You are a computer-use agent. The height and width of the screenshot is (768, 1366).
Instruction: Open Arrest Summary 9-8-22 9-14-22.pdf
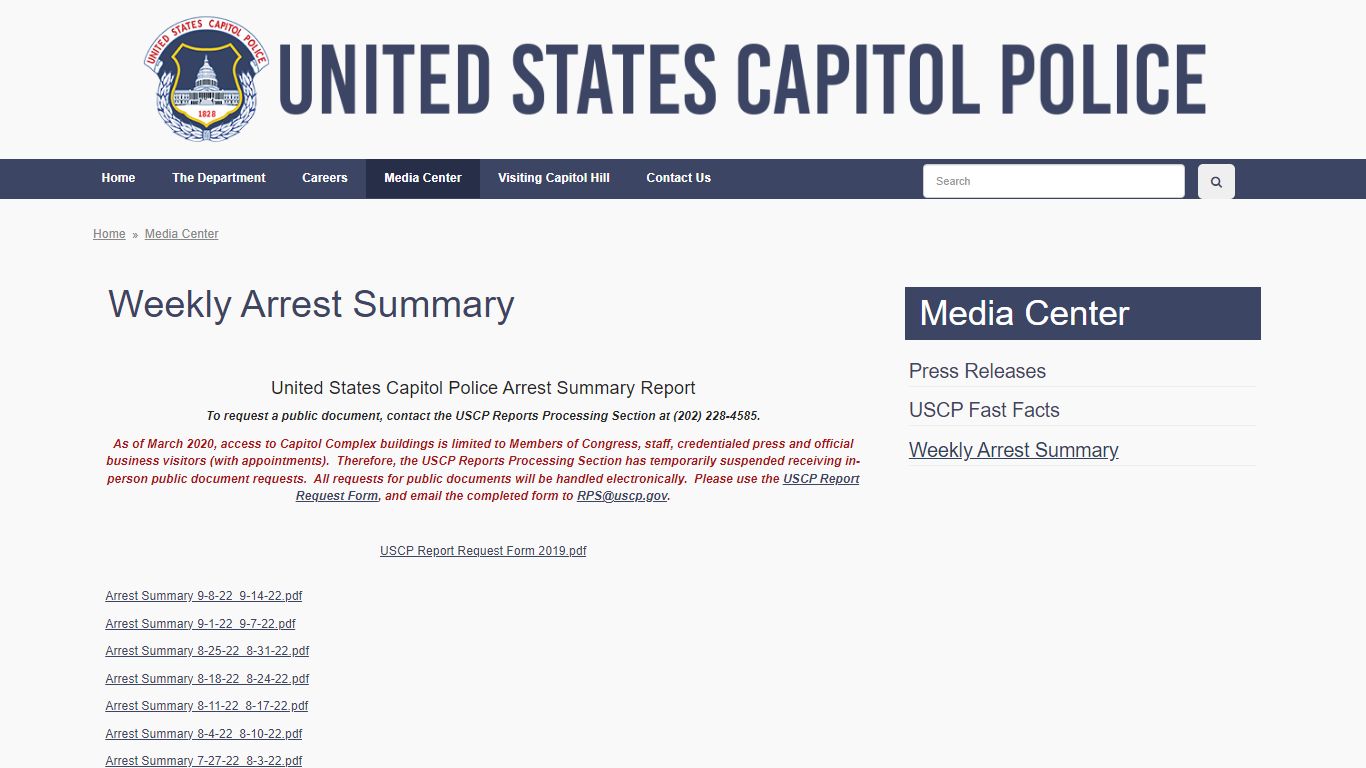pyautogui.click(x=204, y=596)
